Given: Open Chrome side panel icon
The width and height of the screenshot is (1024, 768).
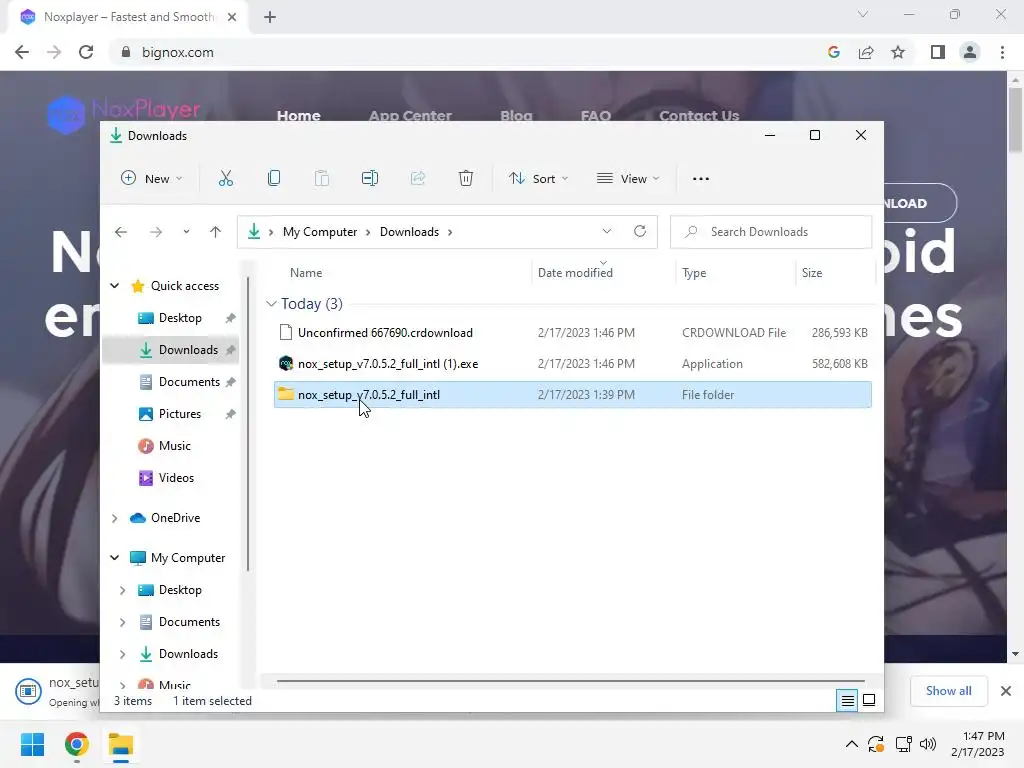Looking at the screenshot, I should tap(938, 52).
